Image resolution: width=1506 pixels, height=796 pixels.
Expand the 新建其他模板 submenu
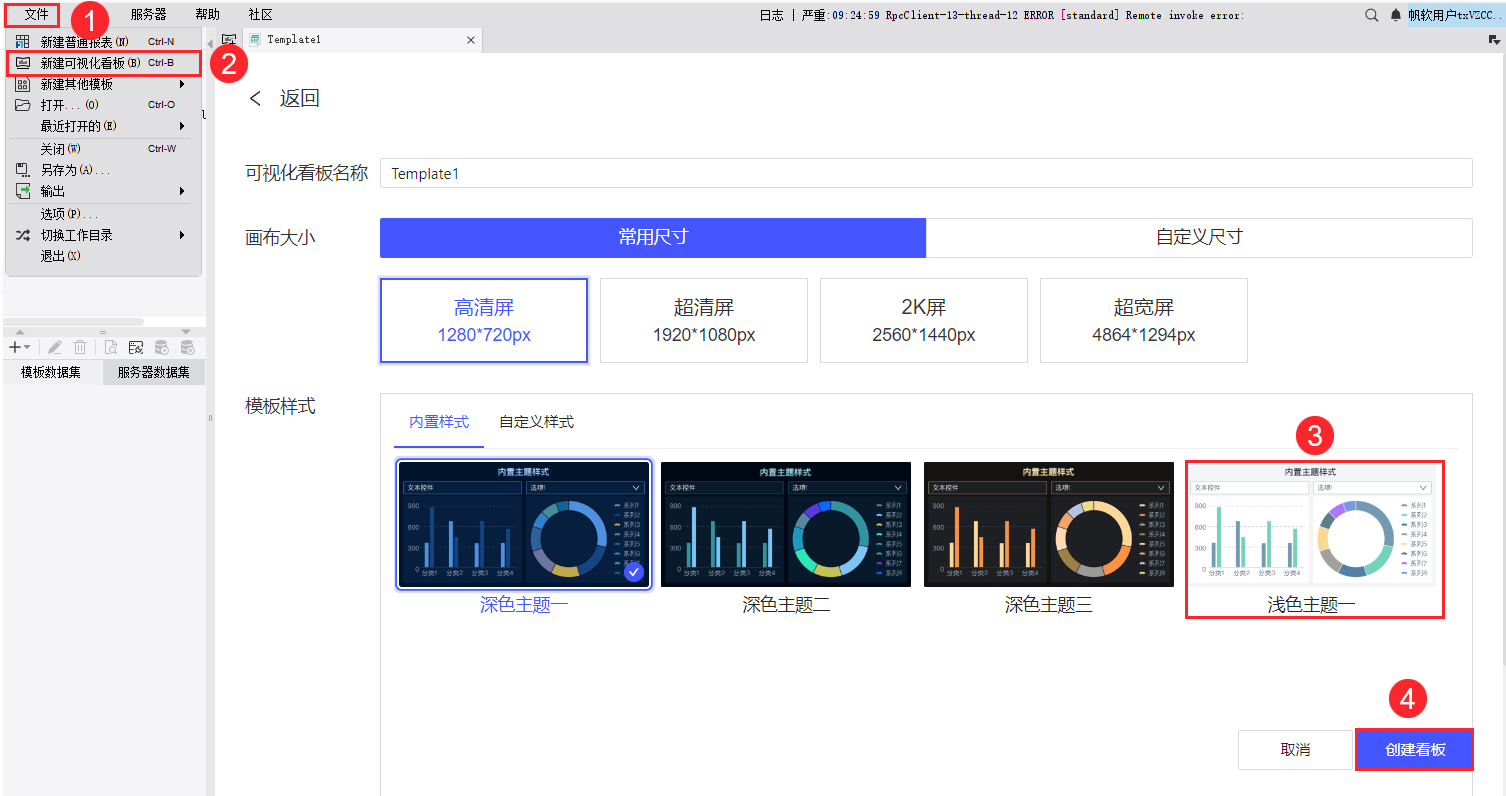tap(103, 84)
